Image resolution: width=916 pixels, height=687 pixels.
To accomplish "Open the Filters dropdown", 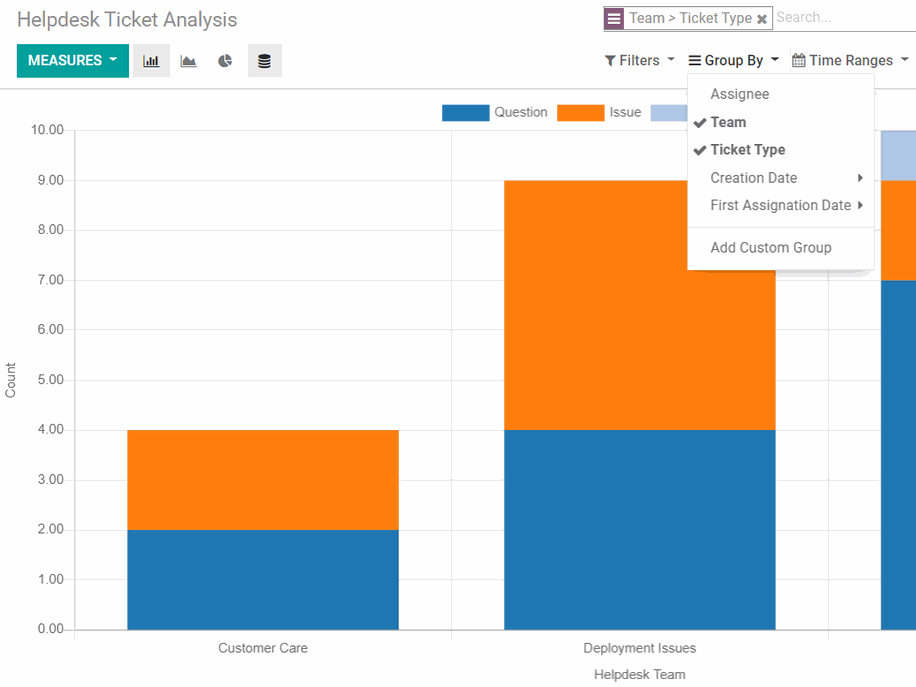I will [639, 61].
